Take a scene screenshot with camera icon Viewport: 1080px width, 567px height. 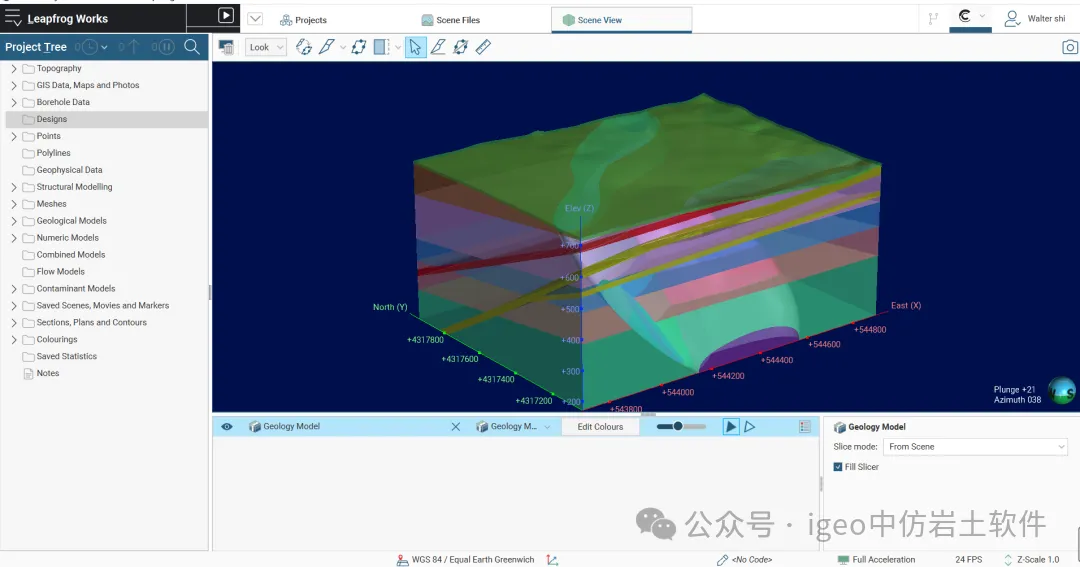[1070, 47]
